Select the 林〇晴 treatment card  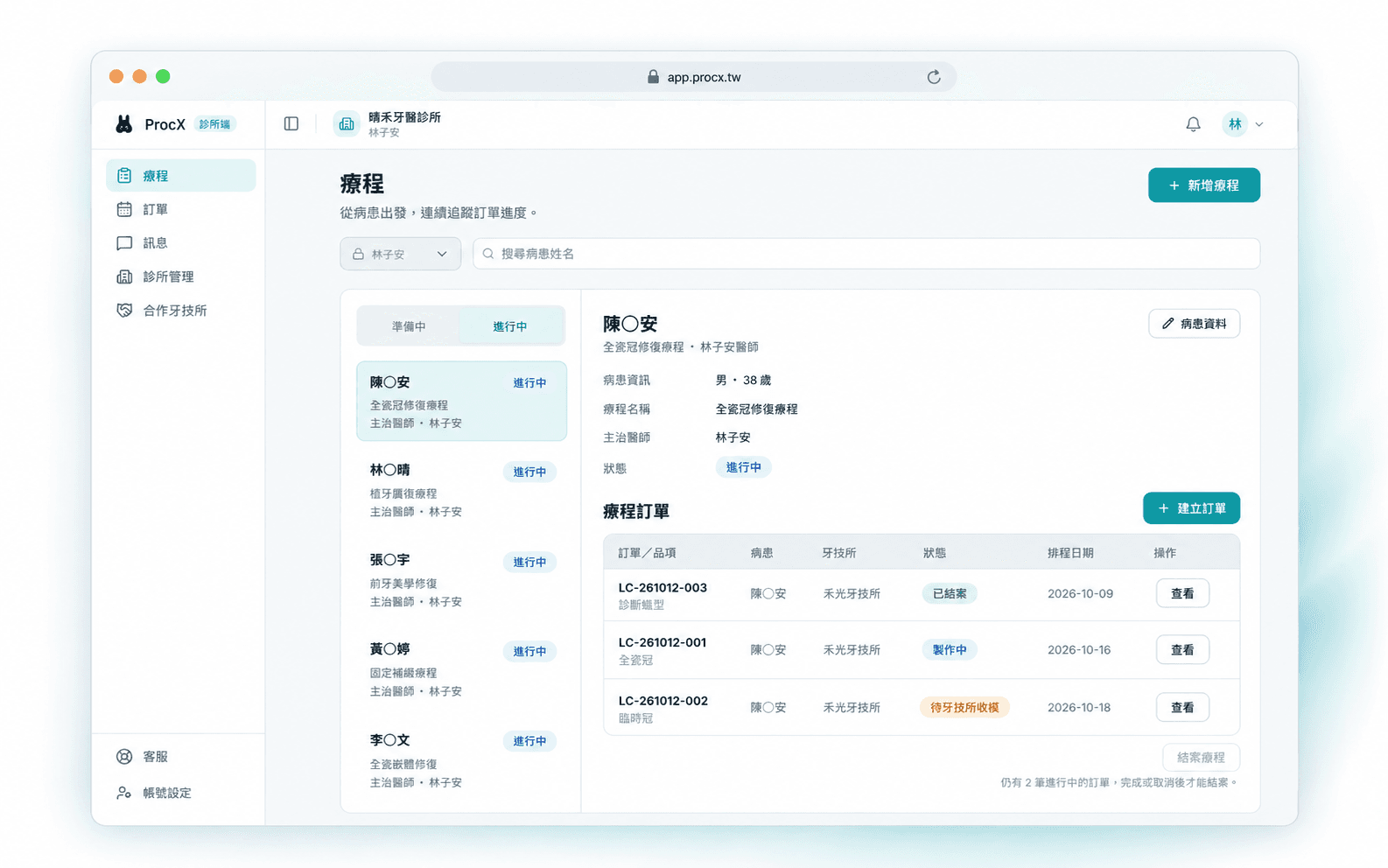(462, 490)
